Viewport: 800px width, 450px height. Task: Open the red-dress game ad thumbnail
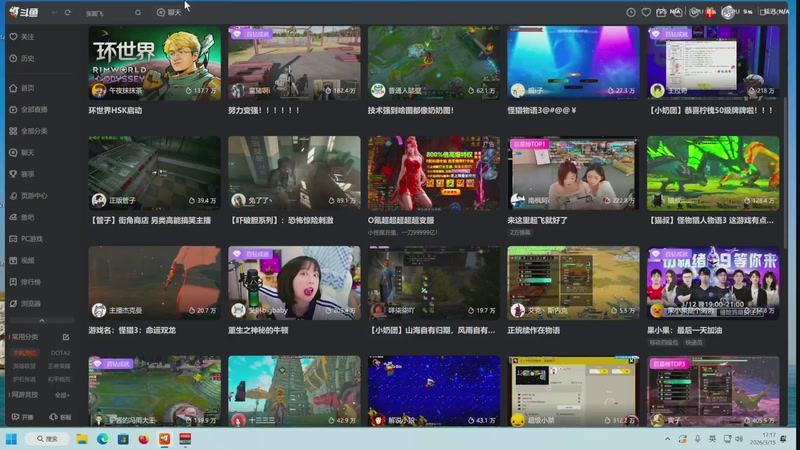click(434, 173)
